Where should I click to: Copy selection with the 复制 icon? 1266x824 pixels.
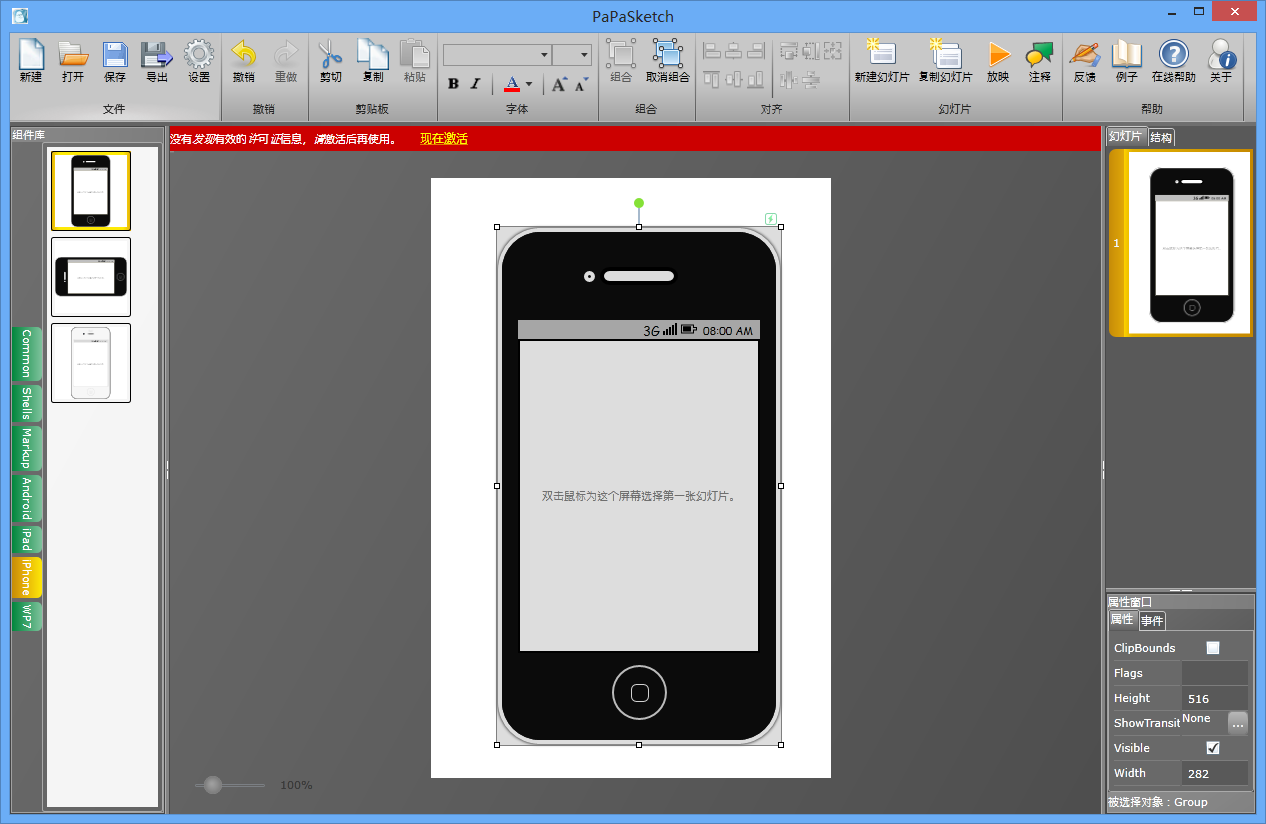373,61
